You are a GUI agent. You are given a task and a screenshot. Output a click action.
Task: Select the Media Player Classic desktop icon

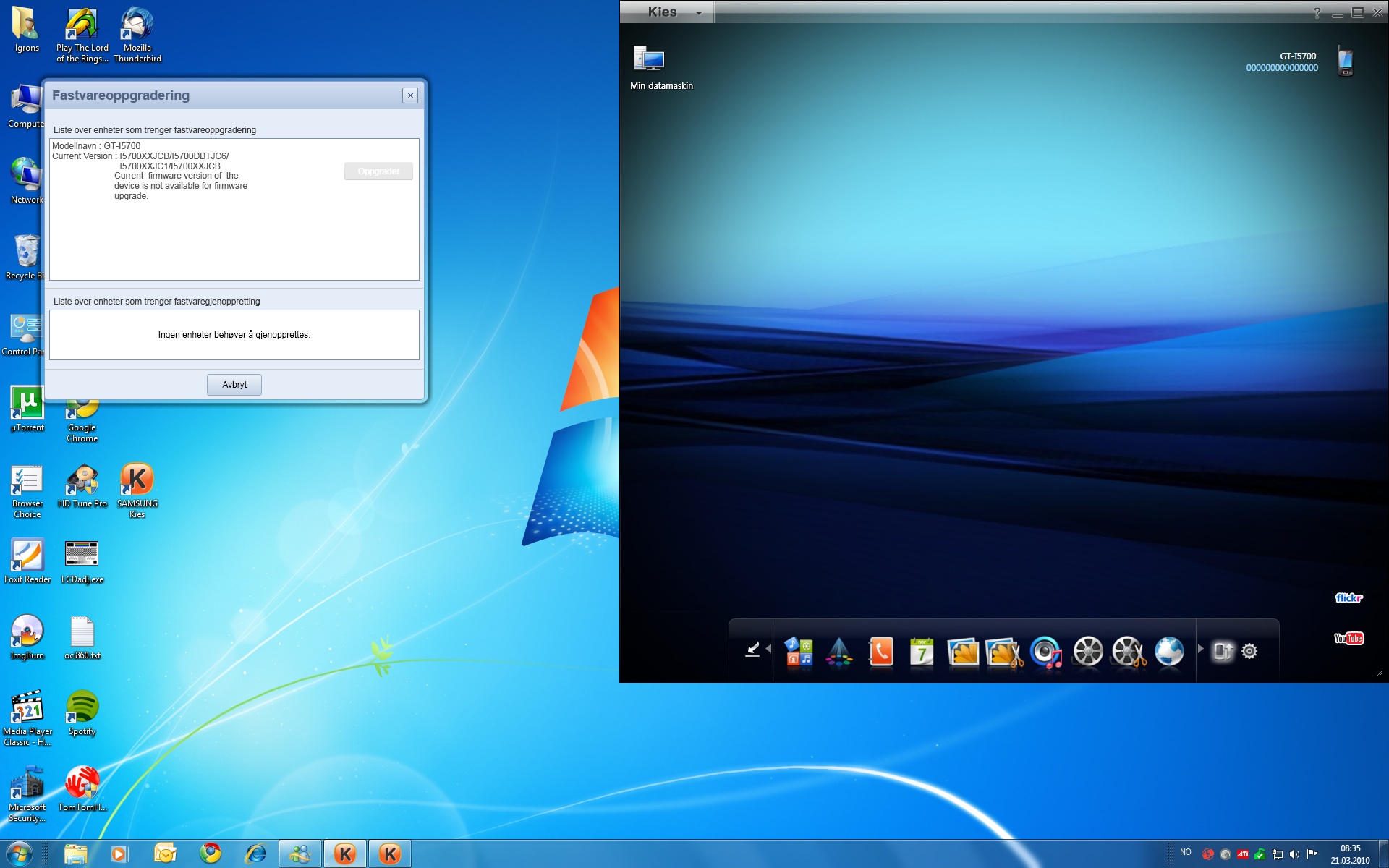(27, 718)
